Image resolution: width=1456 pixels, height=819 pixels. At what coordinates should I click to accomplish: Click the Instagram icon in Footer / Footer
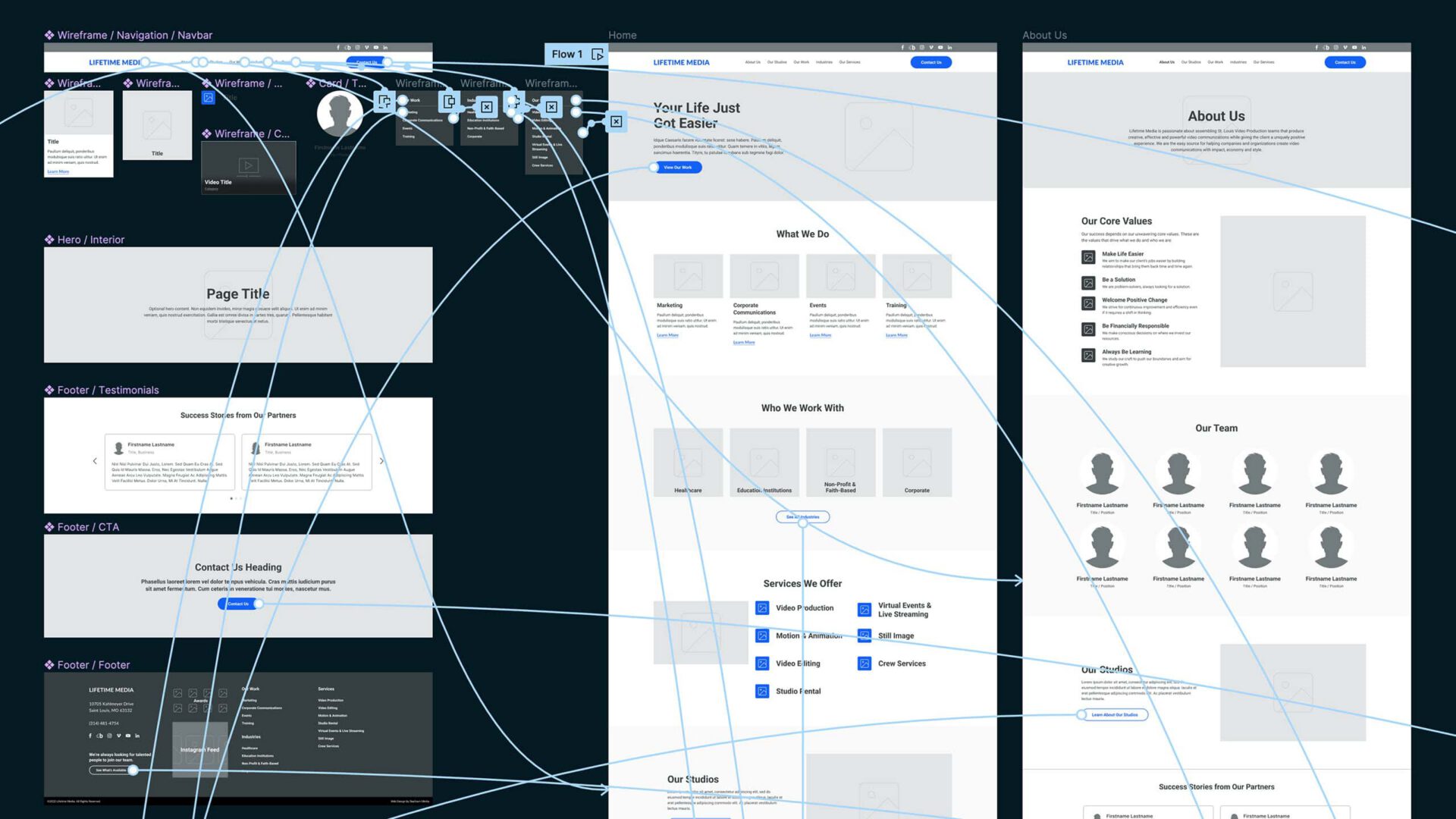click(x=109, y=736)
